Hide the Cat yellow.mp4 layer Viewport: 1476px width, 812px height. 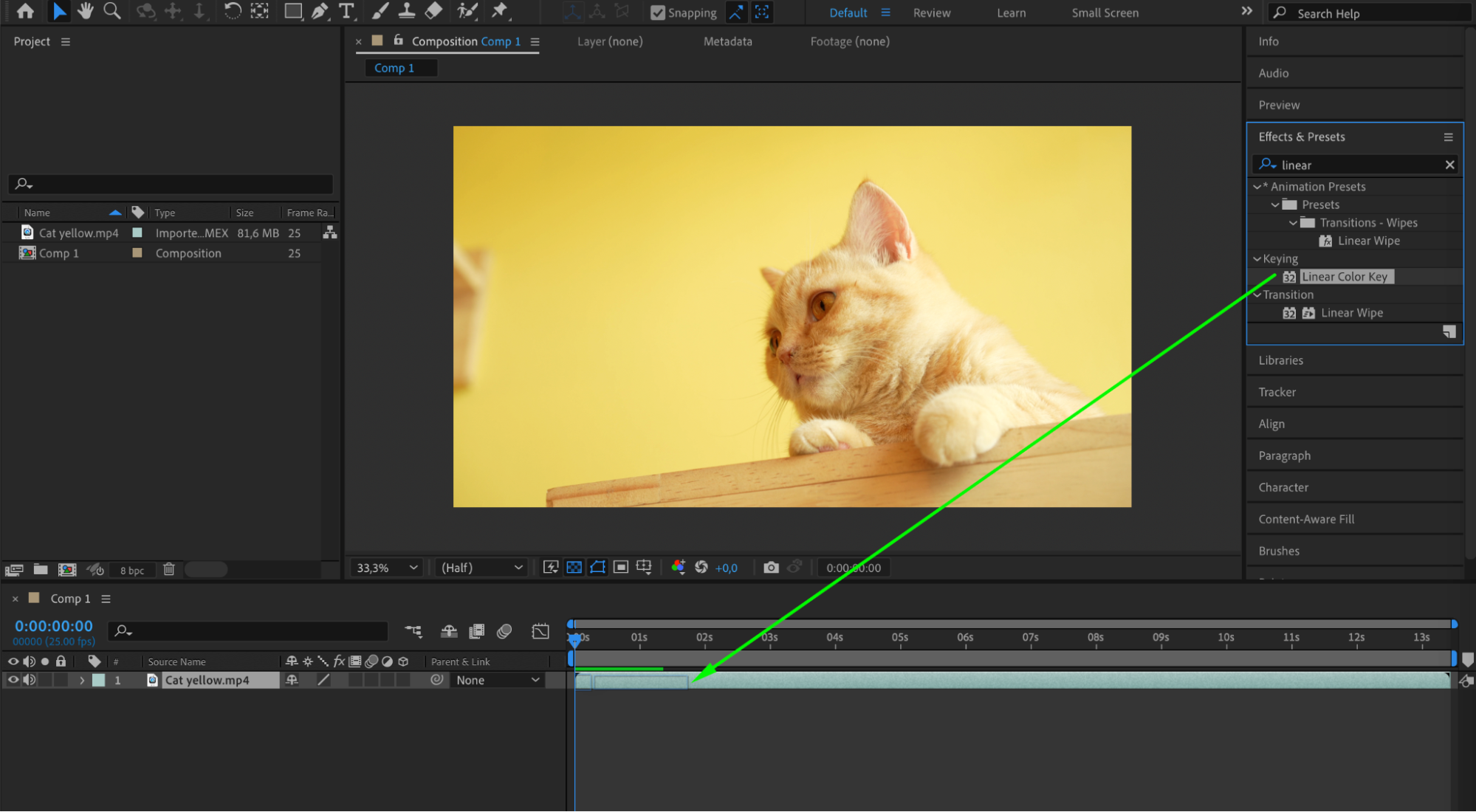point(13,680)
